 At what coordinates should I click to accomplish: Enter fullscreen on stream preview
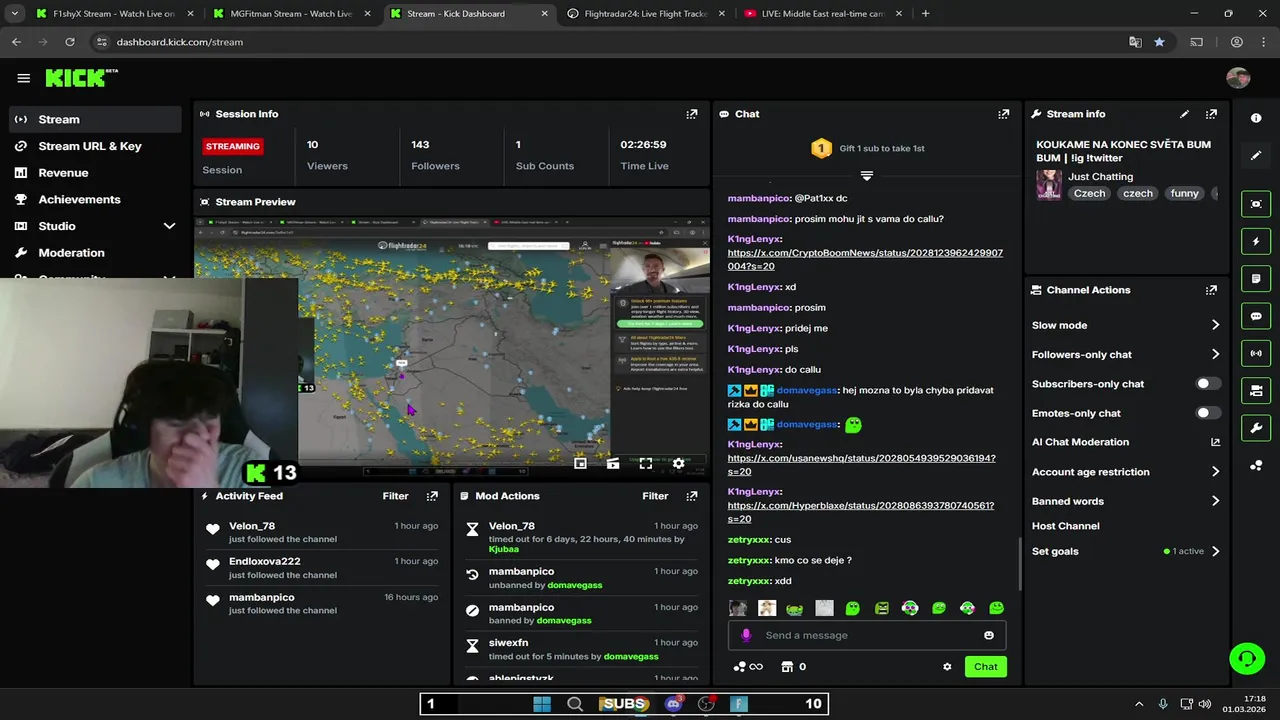(645, 463)
